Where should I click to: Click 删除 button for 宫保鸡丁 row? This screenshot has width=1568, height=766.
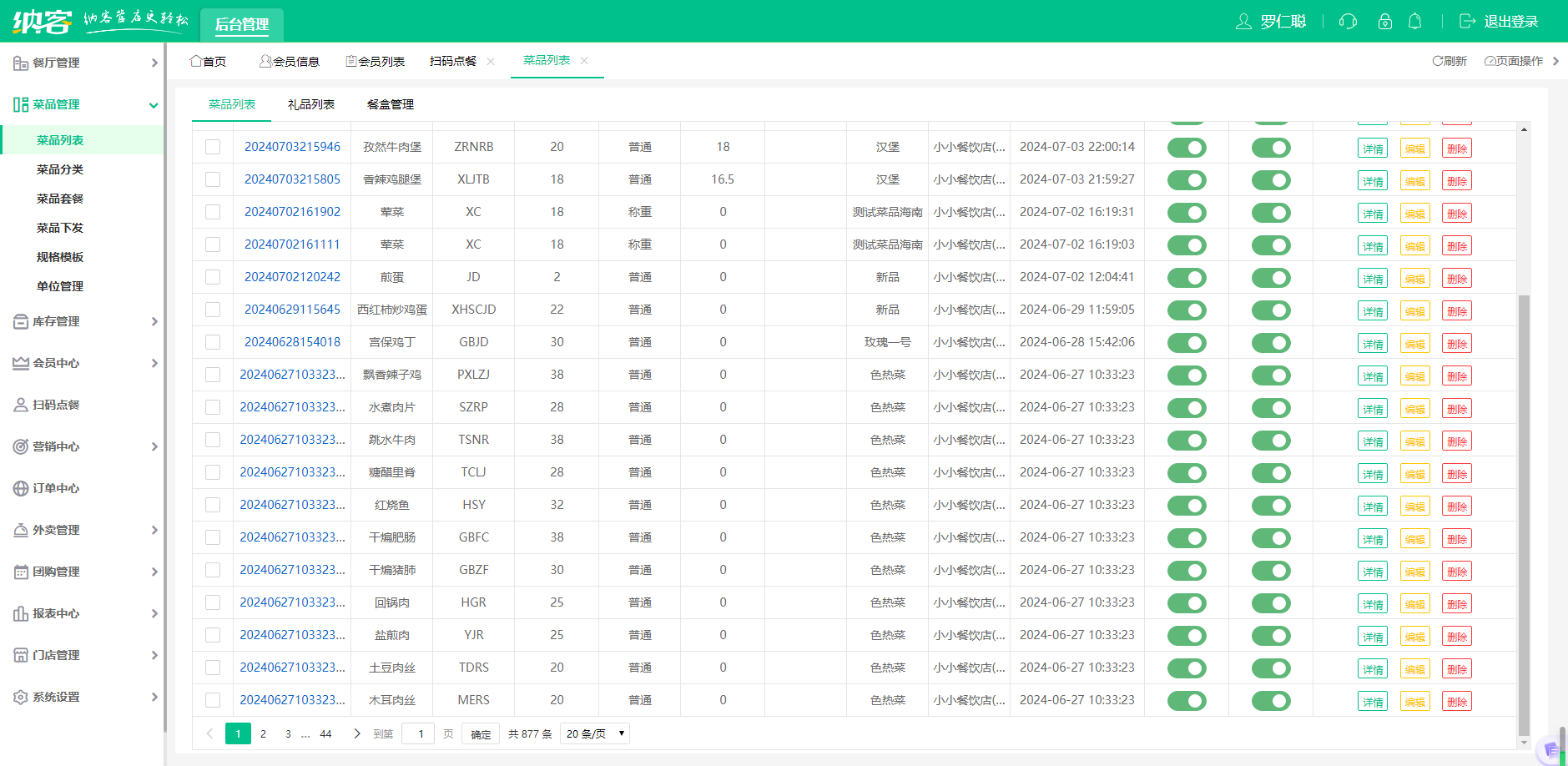1456,343
